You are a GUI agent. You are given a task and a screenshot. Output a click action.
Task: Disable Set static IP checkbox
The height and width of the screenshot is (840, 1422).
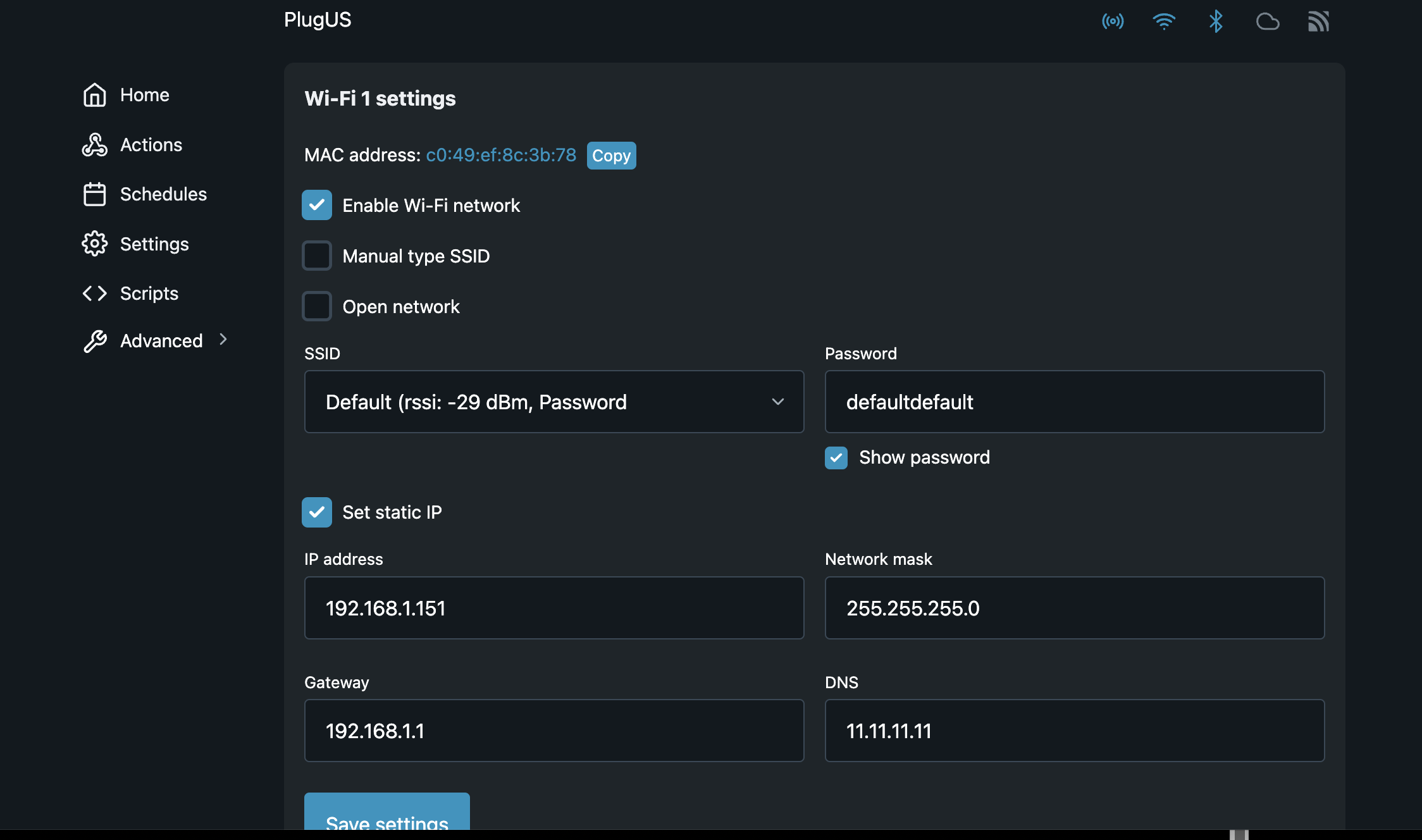[x=317, y=512]
